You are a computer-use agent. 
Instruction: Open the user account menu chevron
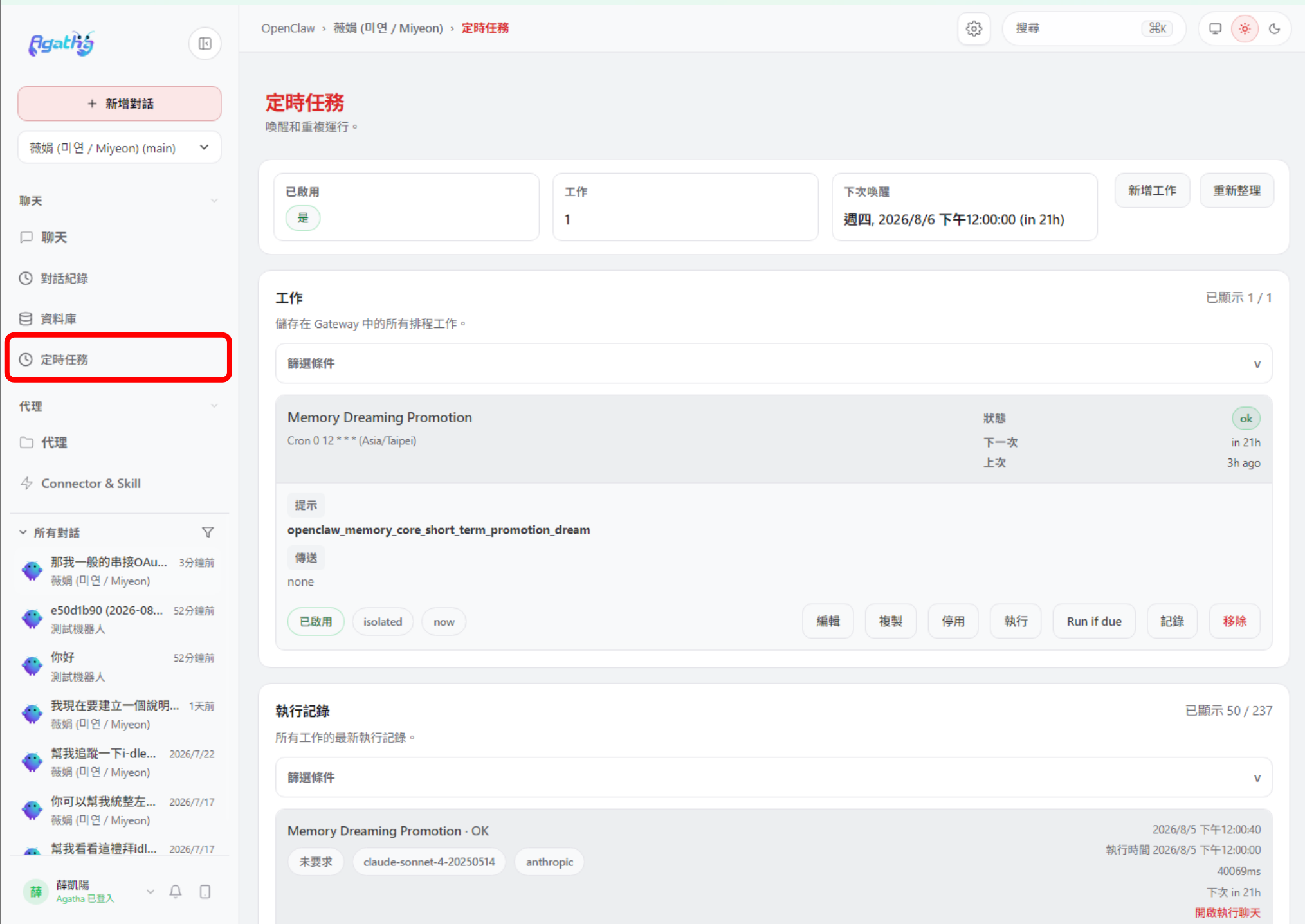(x=150, y=891)
